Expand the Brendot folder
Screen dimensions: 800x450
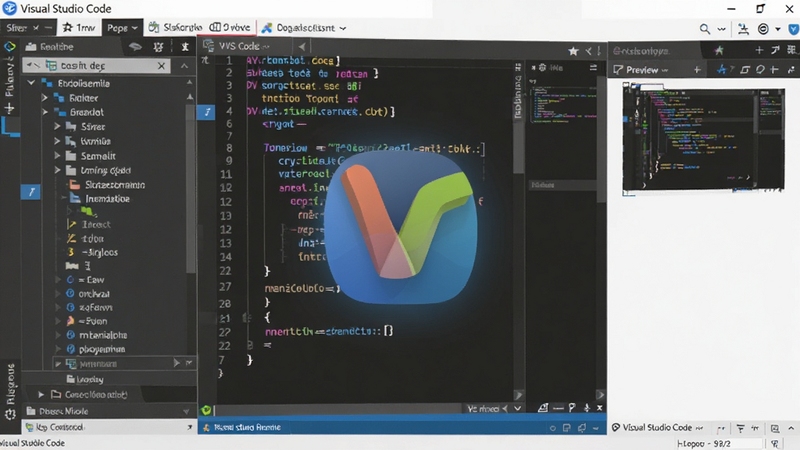pyautogui.click(x=45, y=112)
